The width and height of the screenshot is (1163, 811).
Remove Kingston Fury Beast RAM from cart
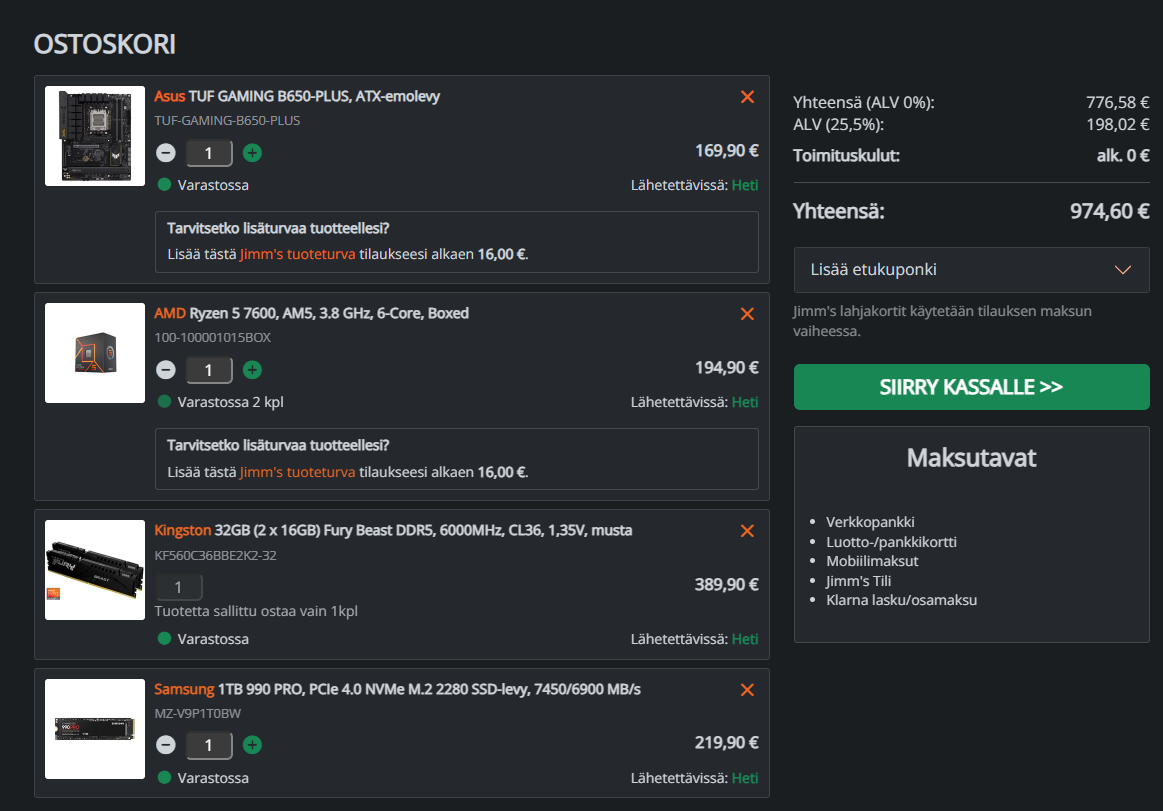747,531
